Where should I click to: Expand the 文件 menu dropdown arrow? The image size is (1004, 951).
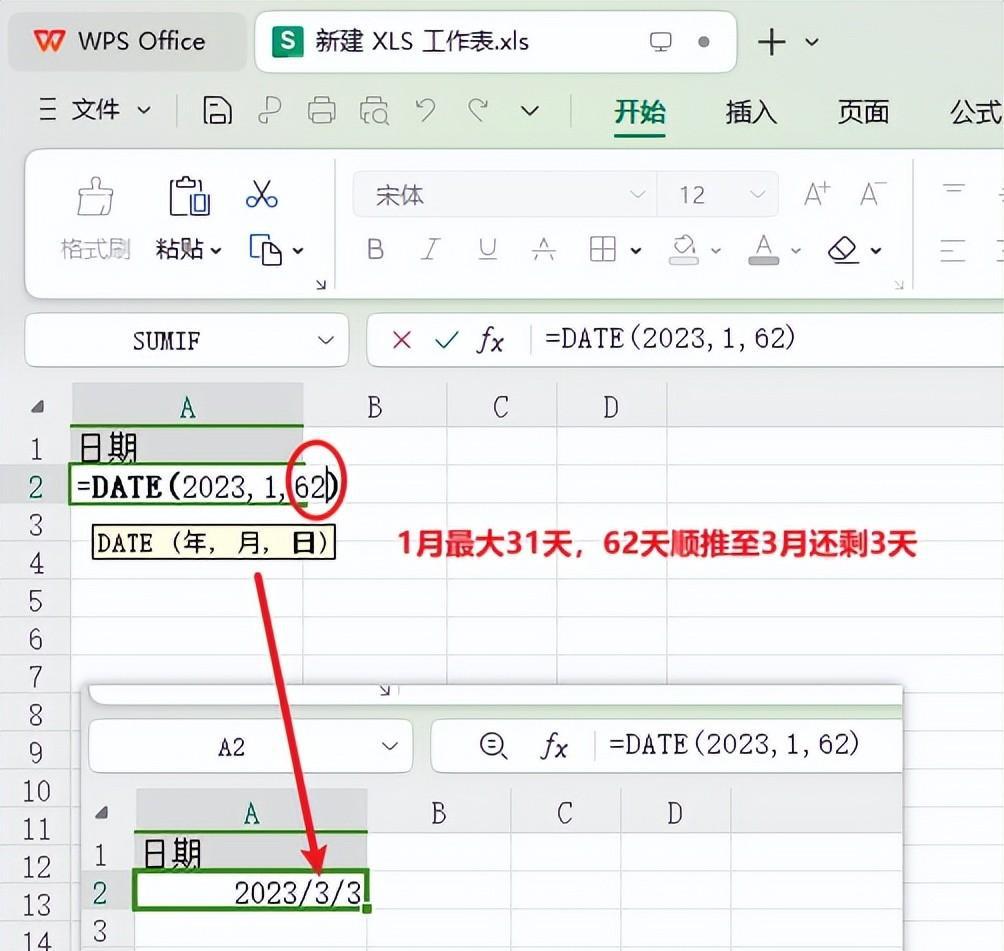[x=145, y=110]
